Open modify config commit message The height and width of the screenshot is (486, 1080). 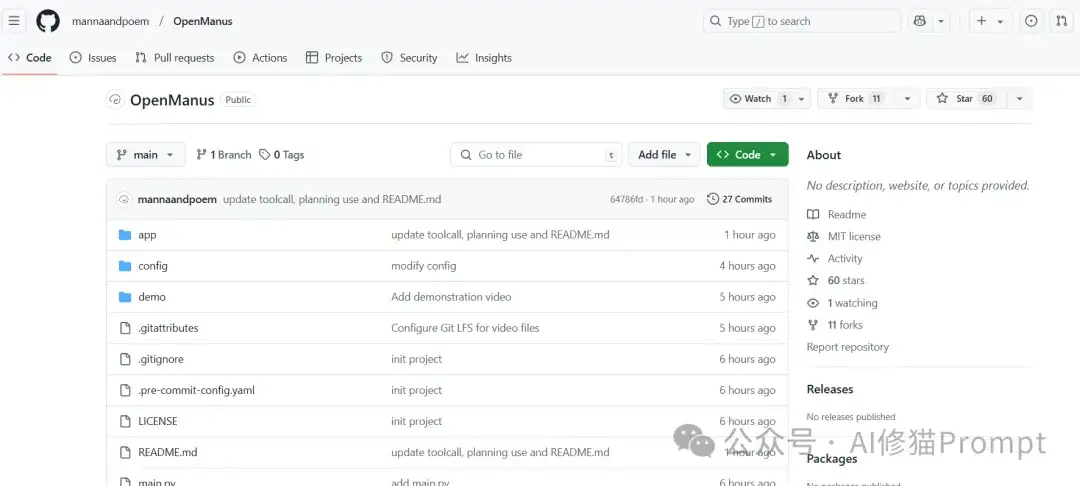click(424, 266)
